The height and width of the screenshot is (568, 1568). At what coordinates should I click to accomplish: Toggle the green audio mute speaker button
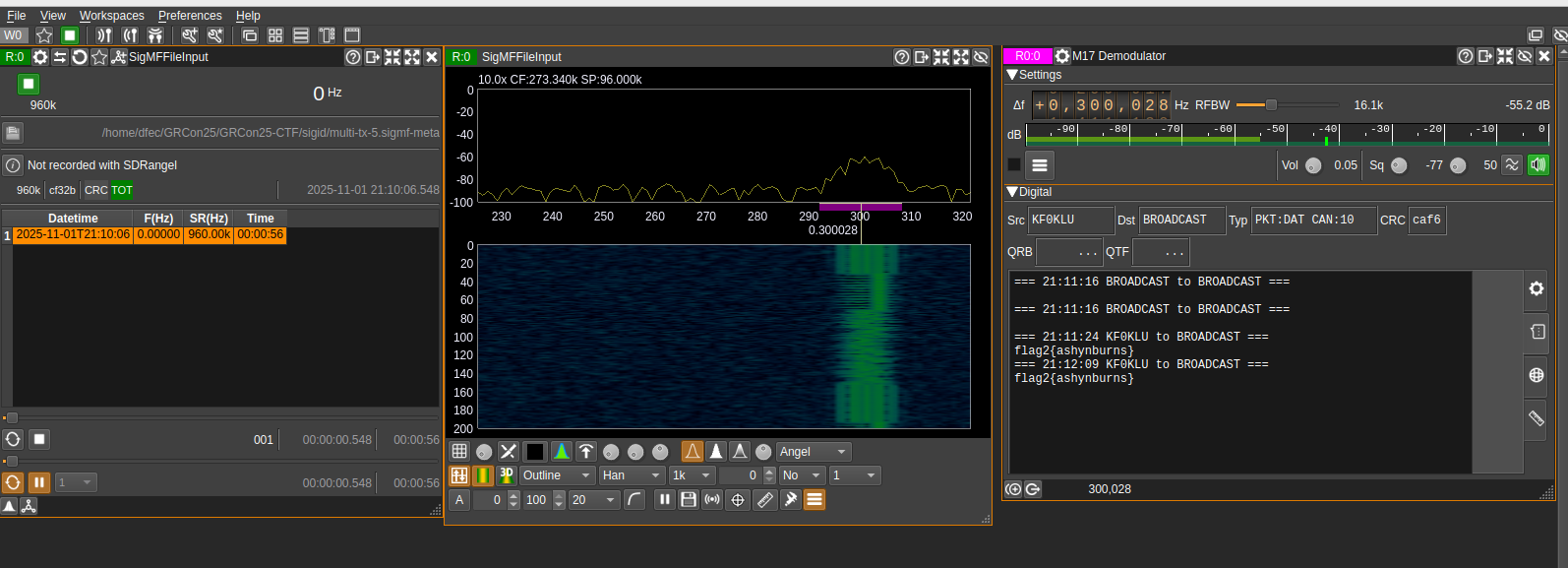point(1538,164)
